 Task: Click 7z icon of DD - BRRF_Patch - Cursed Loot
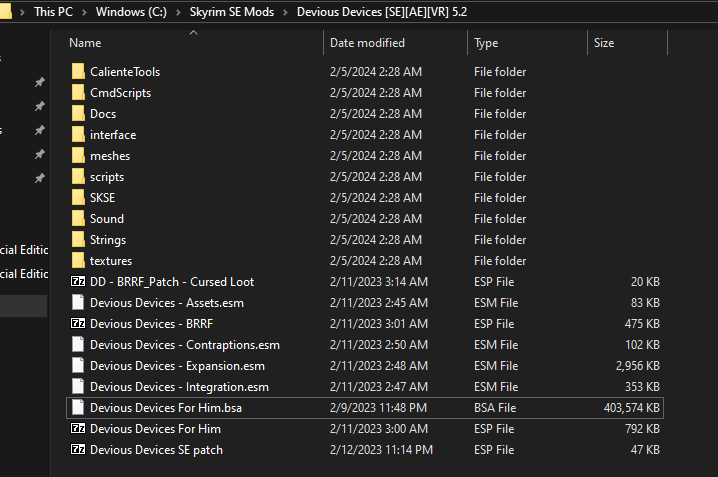[78, 281]
